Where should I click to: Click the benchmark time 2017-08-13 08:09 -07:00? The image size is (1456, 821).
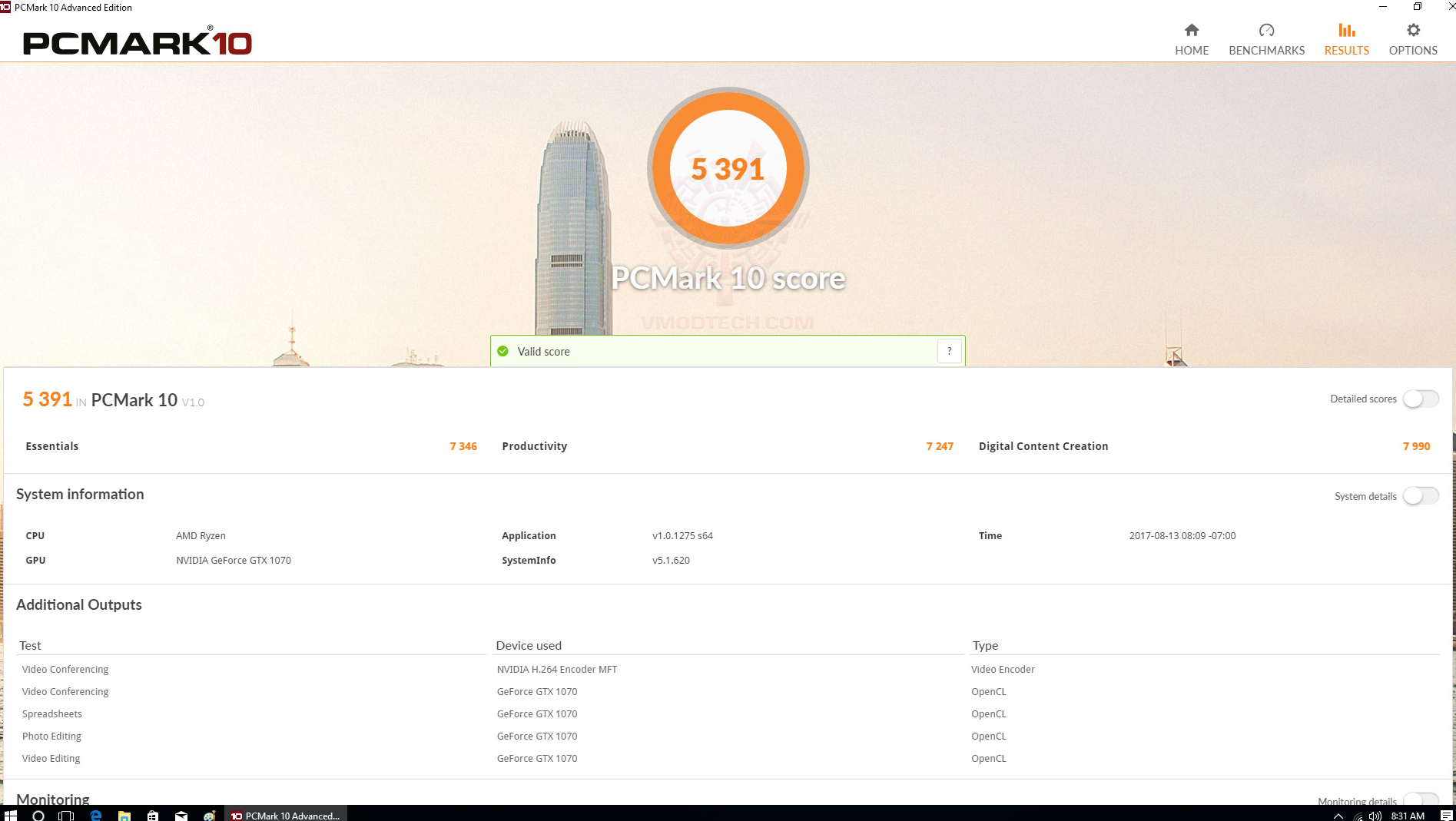tap(1182, 536)
